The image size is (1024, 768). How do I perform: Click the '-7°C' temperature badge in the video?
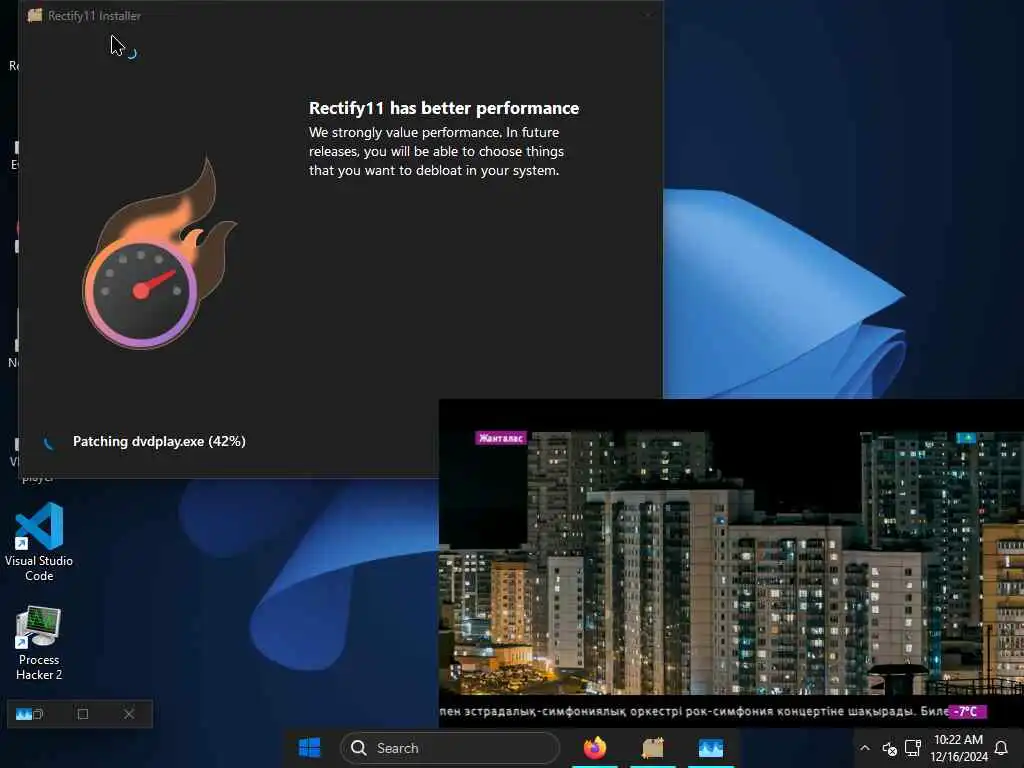[967, 711]
